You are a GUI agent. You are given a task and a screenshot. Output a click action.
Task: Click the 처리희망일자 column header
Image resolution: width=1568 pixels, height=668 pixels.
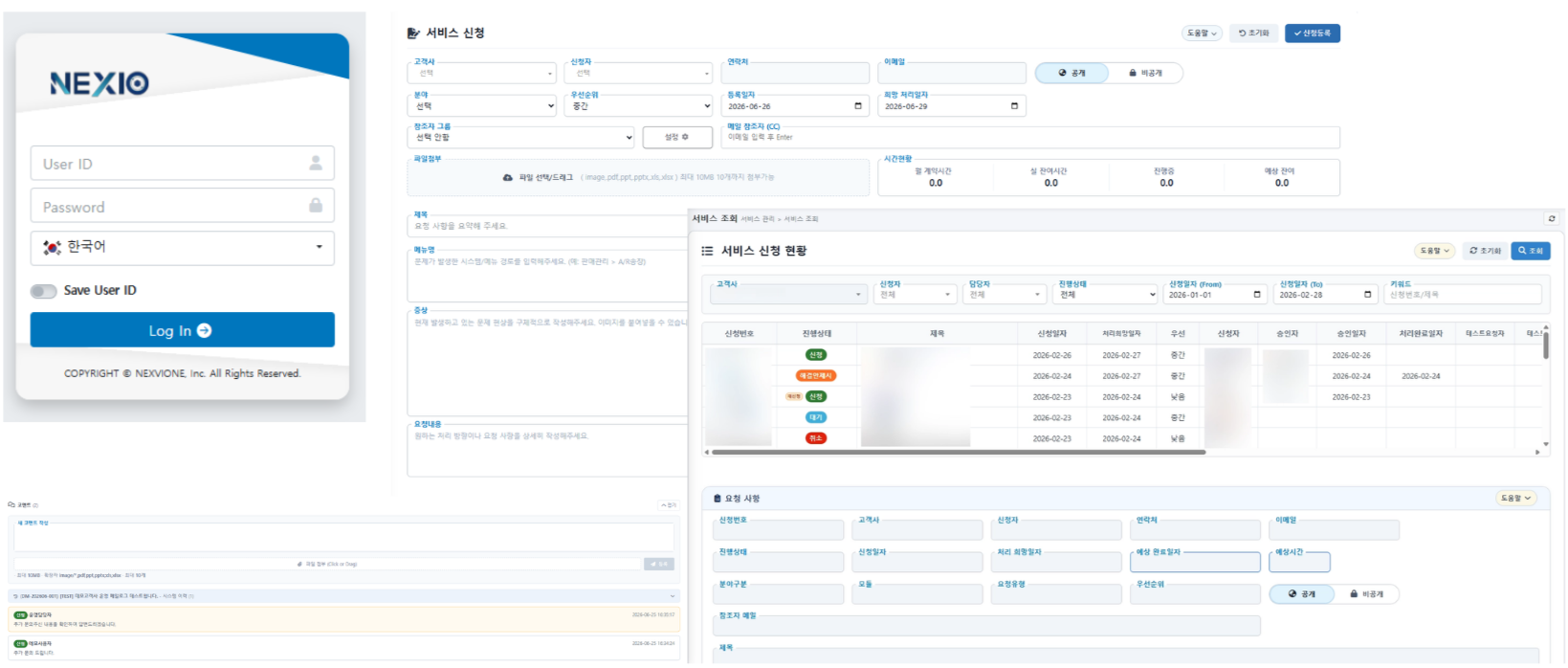point(1121,333)
